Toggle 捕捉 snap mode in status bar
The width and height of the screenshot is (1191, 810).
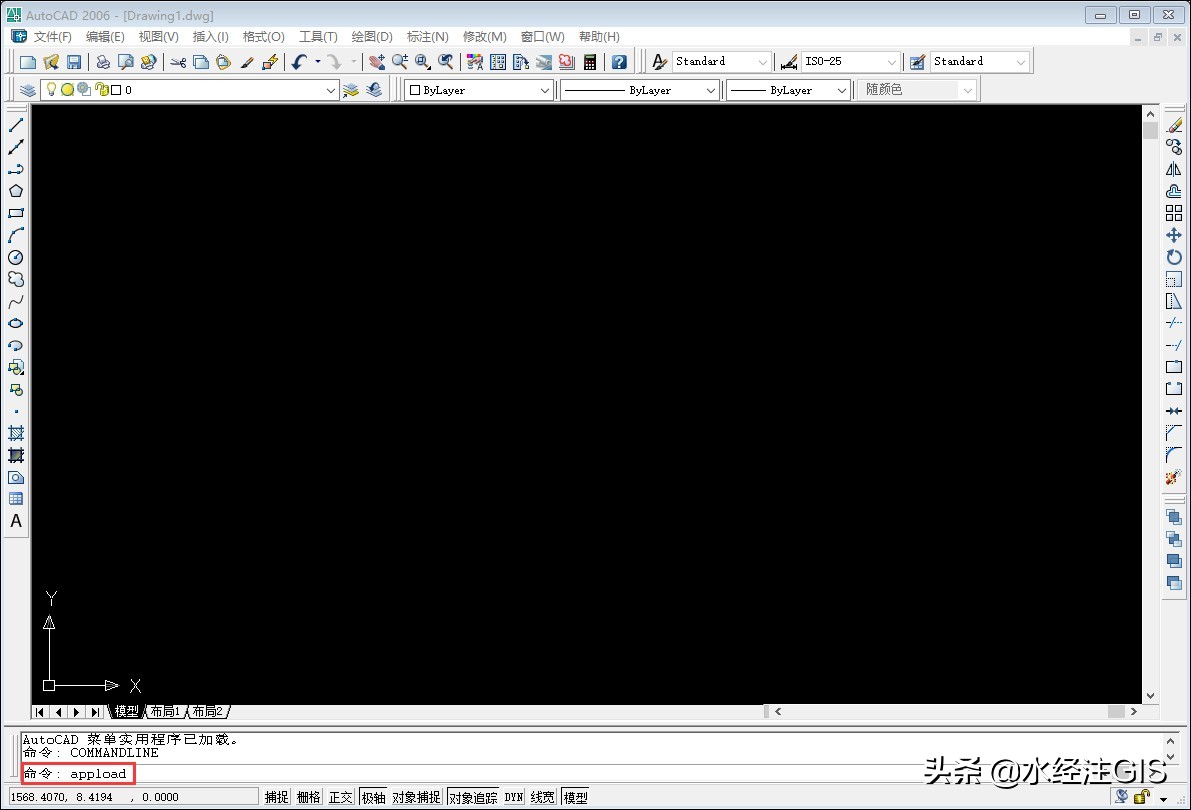pyautogui.click(x=277, y=797)
